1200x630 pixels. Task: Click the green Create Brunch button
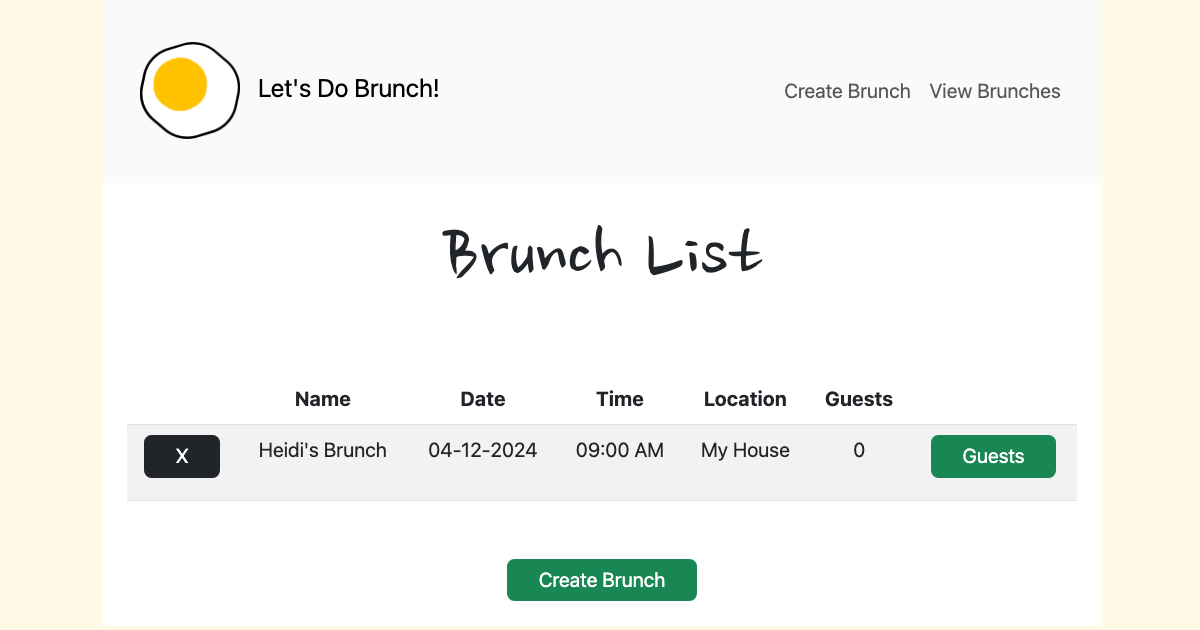pos(602,580)
